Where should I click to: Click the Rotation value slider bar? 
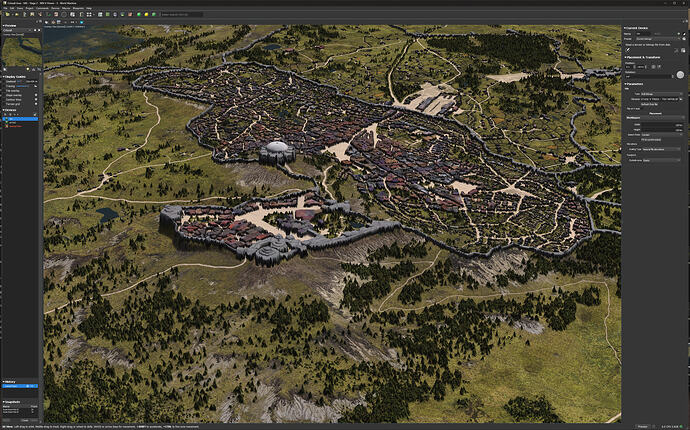click(650, 77)
